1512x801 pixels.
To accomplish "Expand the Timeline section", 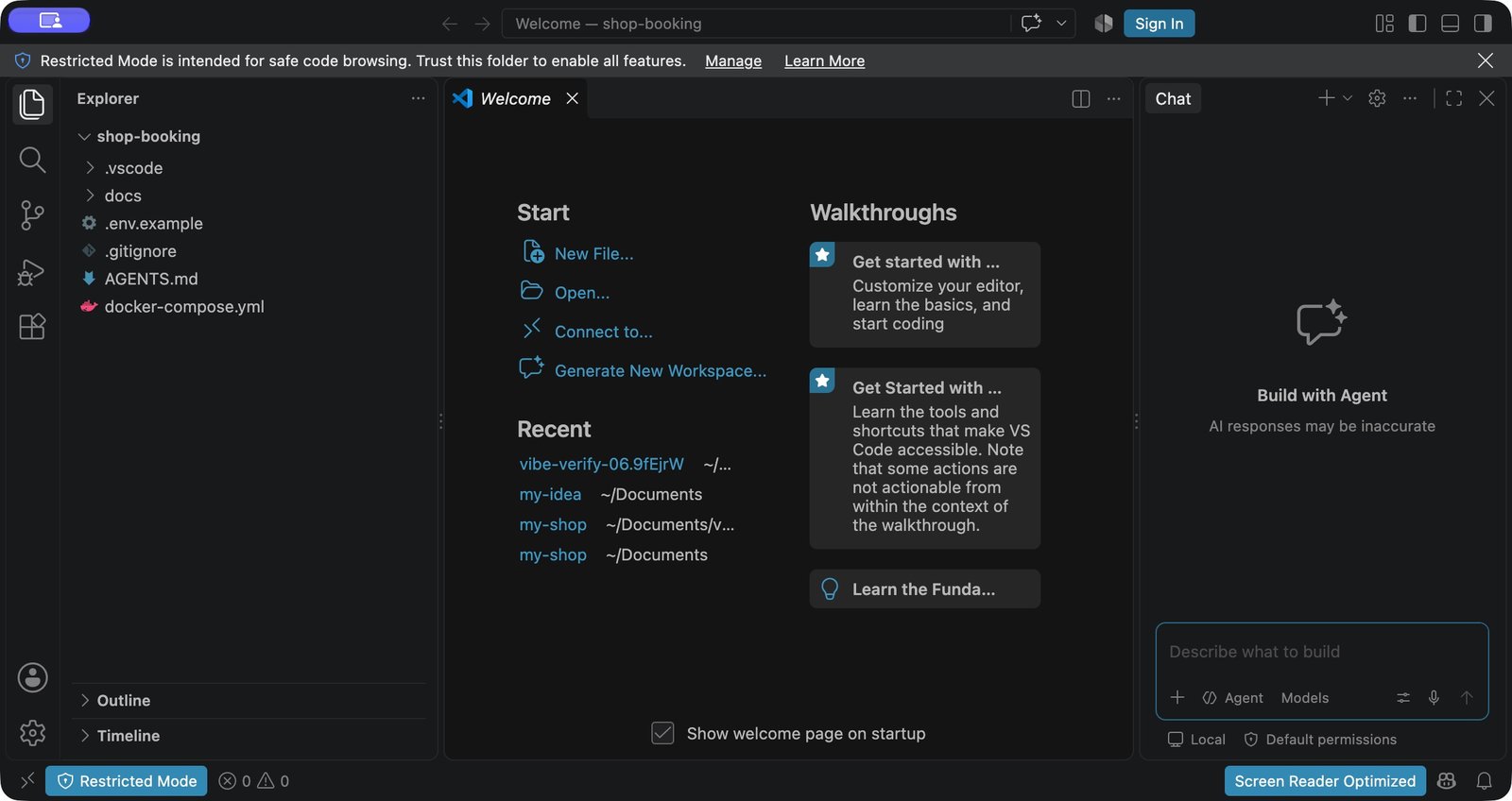I will point(249,735).
